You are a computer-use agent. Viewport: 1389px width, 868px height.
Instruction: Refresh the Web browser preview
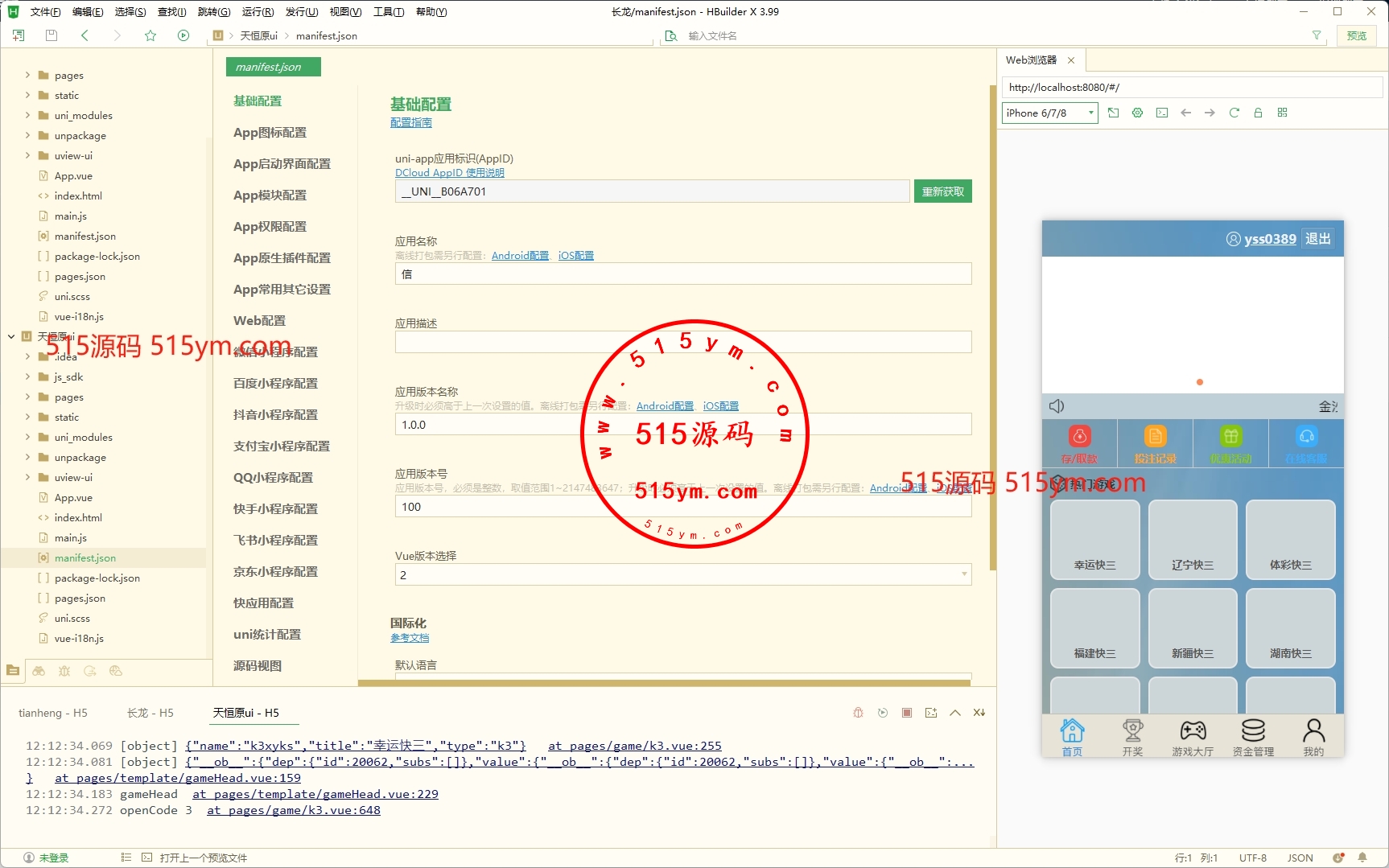(x=1234, y=113)
